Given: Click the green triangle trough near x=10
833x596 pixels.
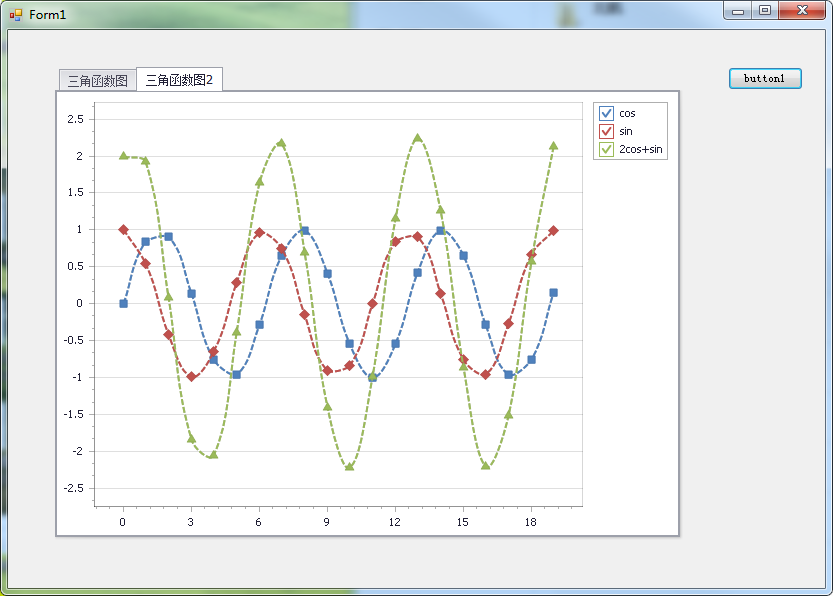Looking at the screenshot, I should 350,466.
